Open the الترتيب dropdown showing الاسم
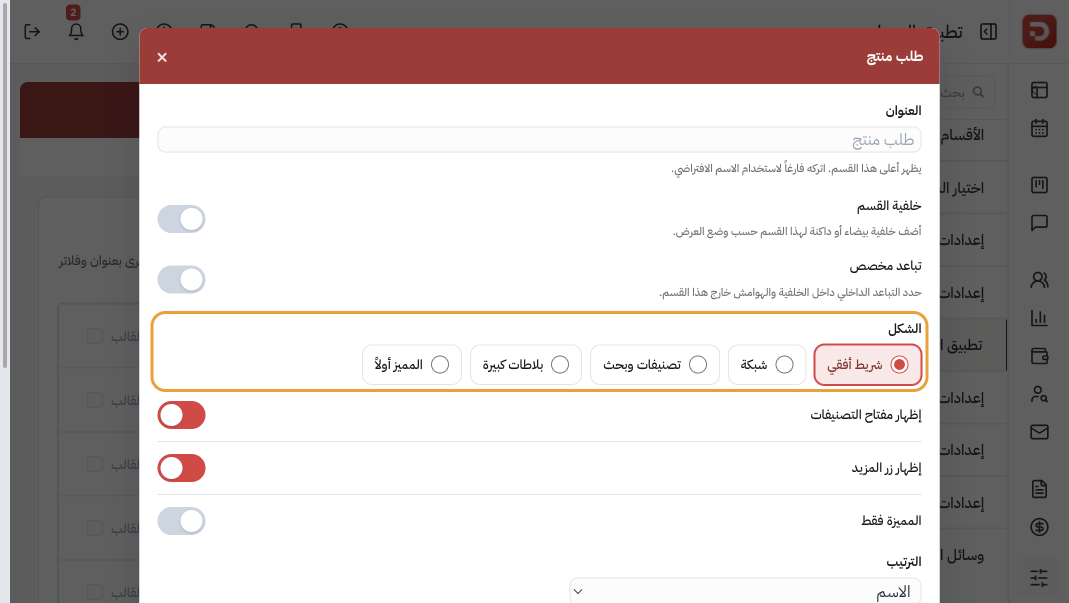Screen dimensions: 1069x603 (x=745, y=591)
